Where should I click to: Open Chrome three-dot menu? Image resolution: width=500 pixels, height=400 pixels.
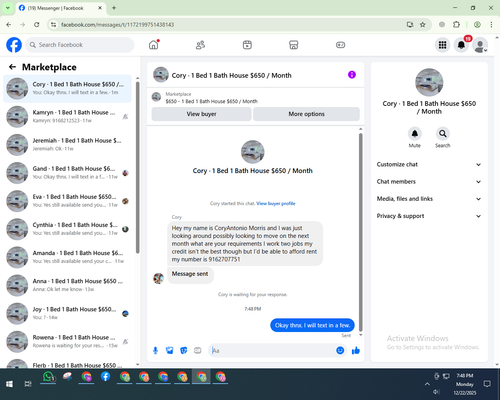click(491, 25)
